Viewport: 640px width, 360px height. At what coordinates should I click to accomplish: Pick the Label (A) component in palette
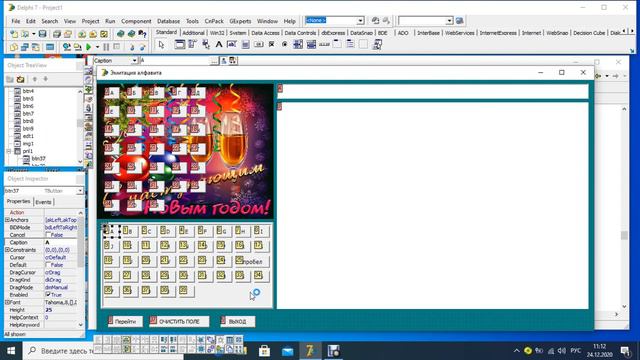(219, 45)
